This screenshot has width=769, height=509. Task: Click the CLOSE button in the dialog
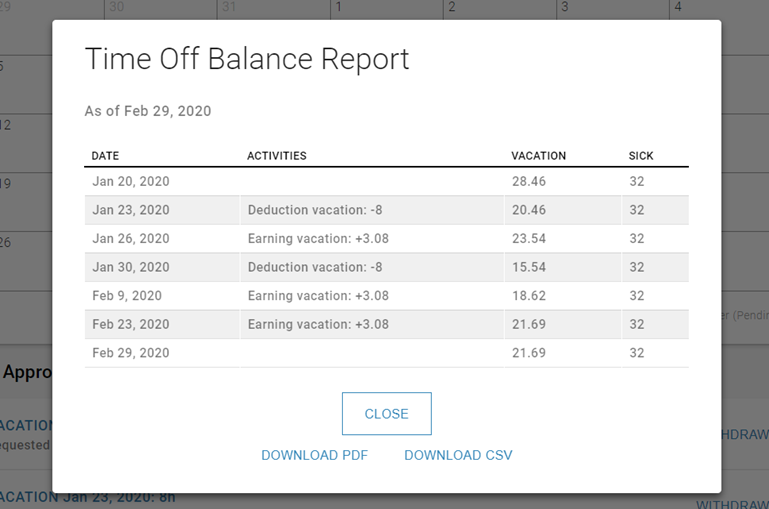point(386,414)
